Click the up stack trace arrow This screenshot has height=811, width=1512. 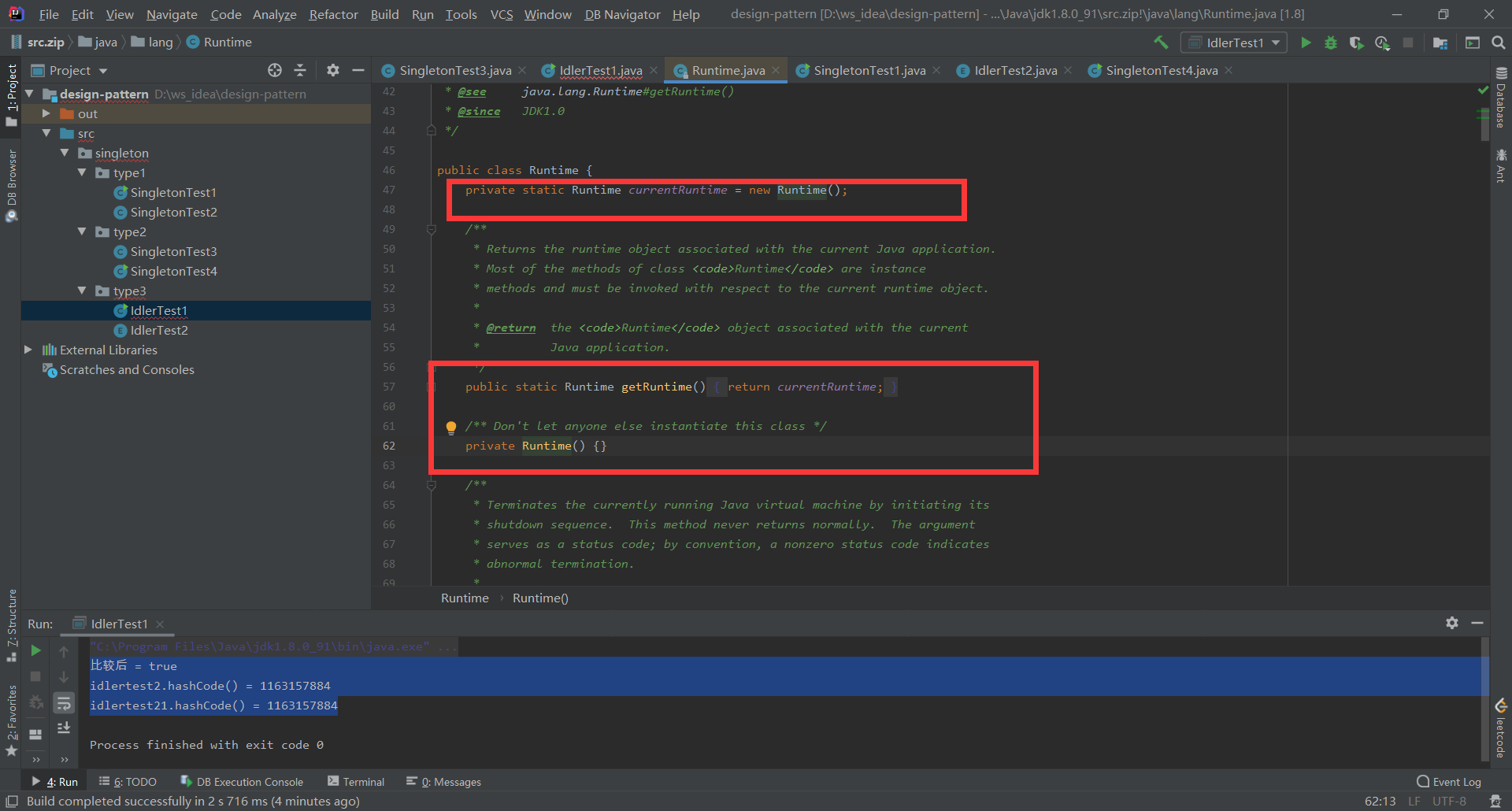(x=64, y=651)
